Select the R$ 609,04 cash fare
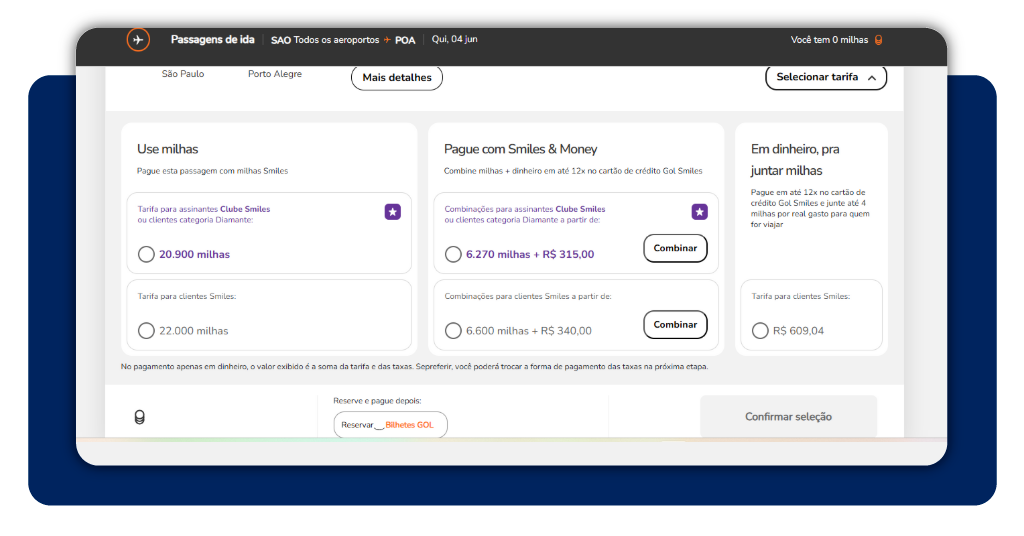This screenshot has width=1024, height=536. pos(760,330)
